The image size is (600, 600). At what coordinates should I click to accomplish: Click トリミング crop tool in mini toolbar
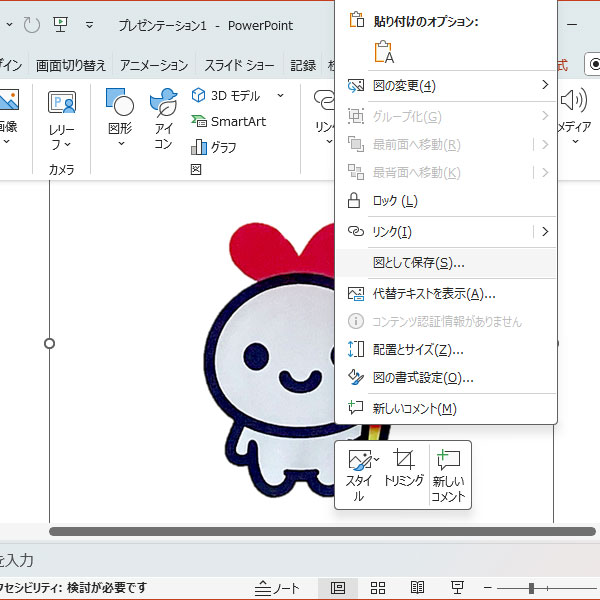point(404,469)
